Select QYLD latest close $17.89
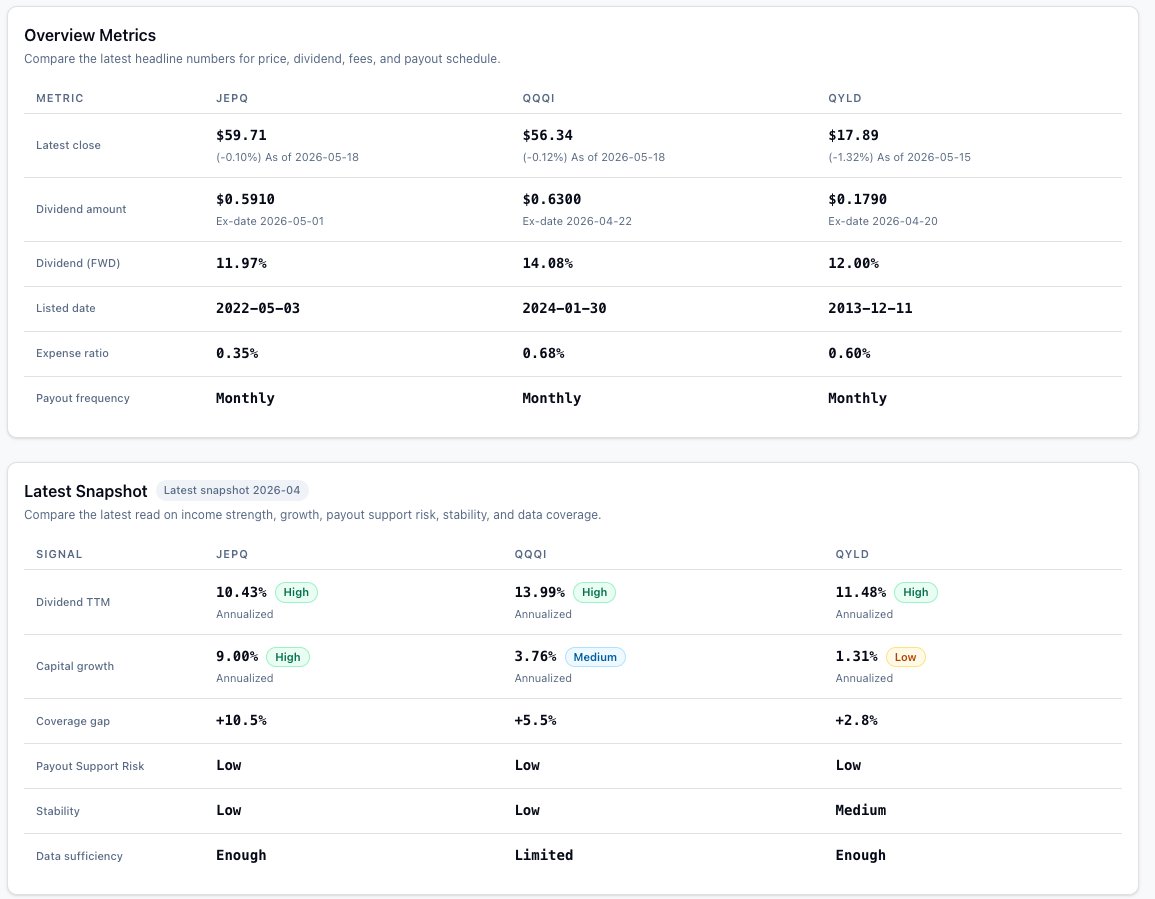Viewport: 1155px width, 899px height. pos(853,135)
